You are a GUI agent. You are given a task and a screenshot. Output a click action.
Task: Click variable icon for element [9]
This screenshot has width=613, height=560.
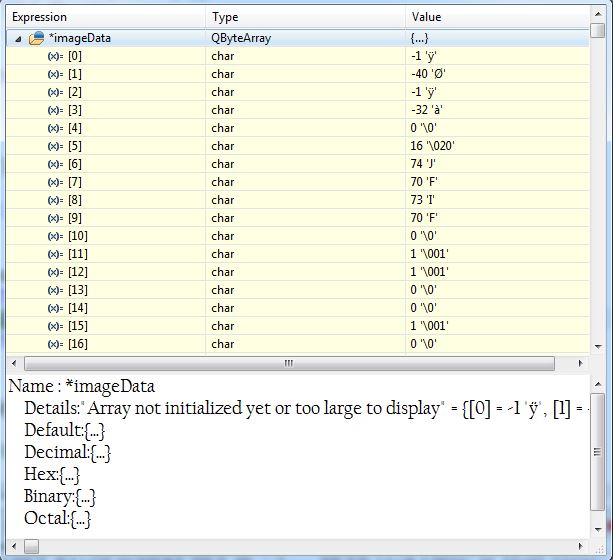coord(55,218)
